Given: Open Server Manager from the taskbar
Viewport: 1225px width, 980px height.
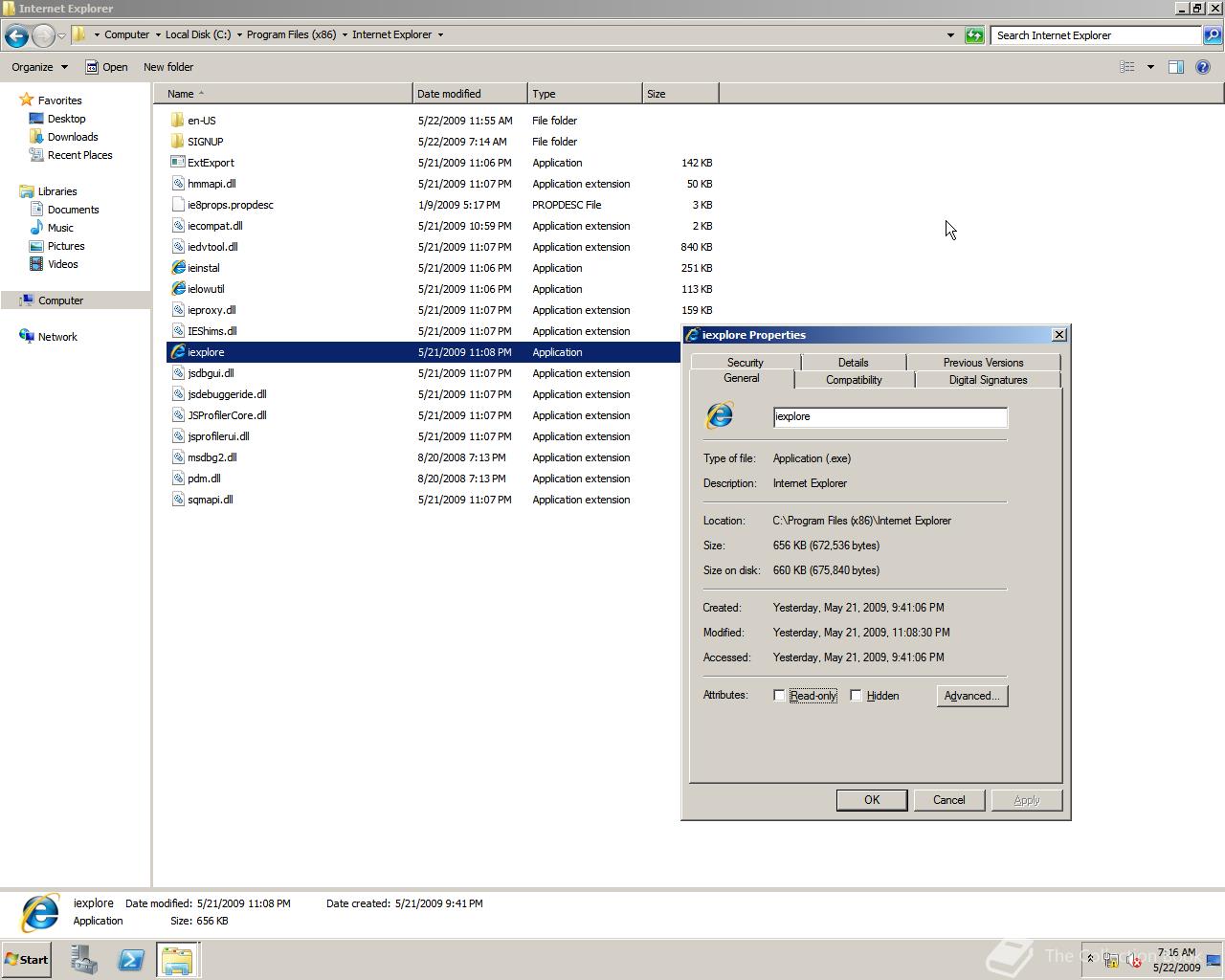Looking at the screenshot, I should click(x=84, y=960).
